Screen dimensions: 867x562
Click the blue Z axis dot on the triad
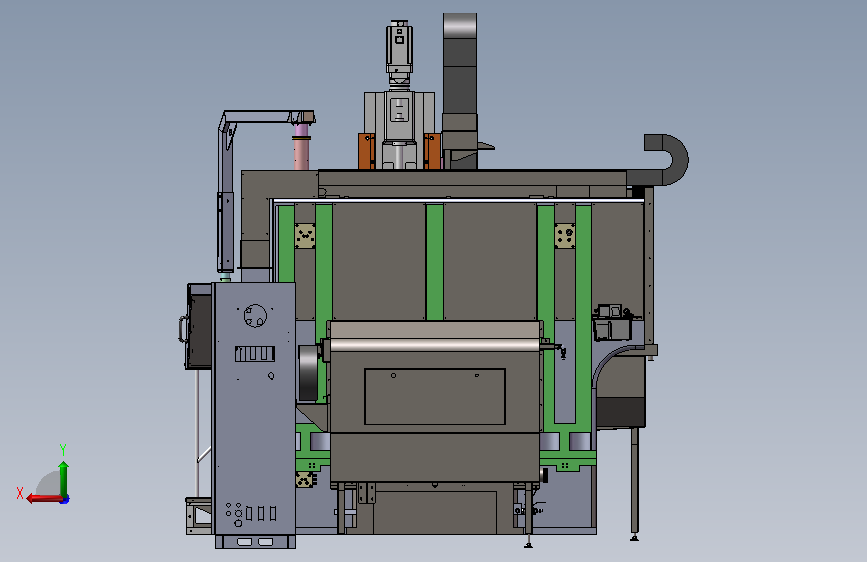pyautogui.click(x=65, y=500)
